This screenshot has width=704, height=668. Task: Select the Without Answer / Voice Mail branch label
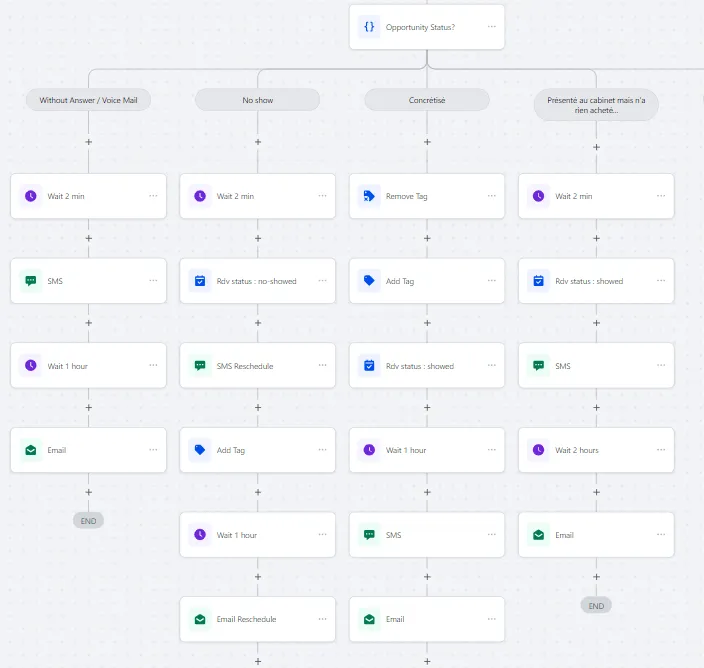pyautogui.click(x=88, y=100)
